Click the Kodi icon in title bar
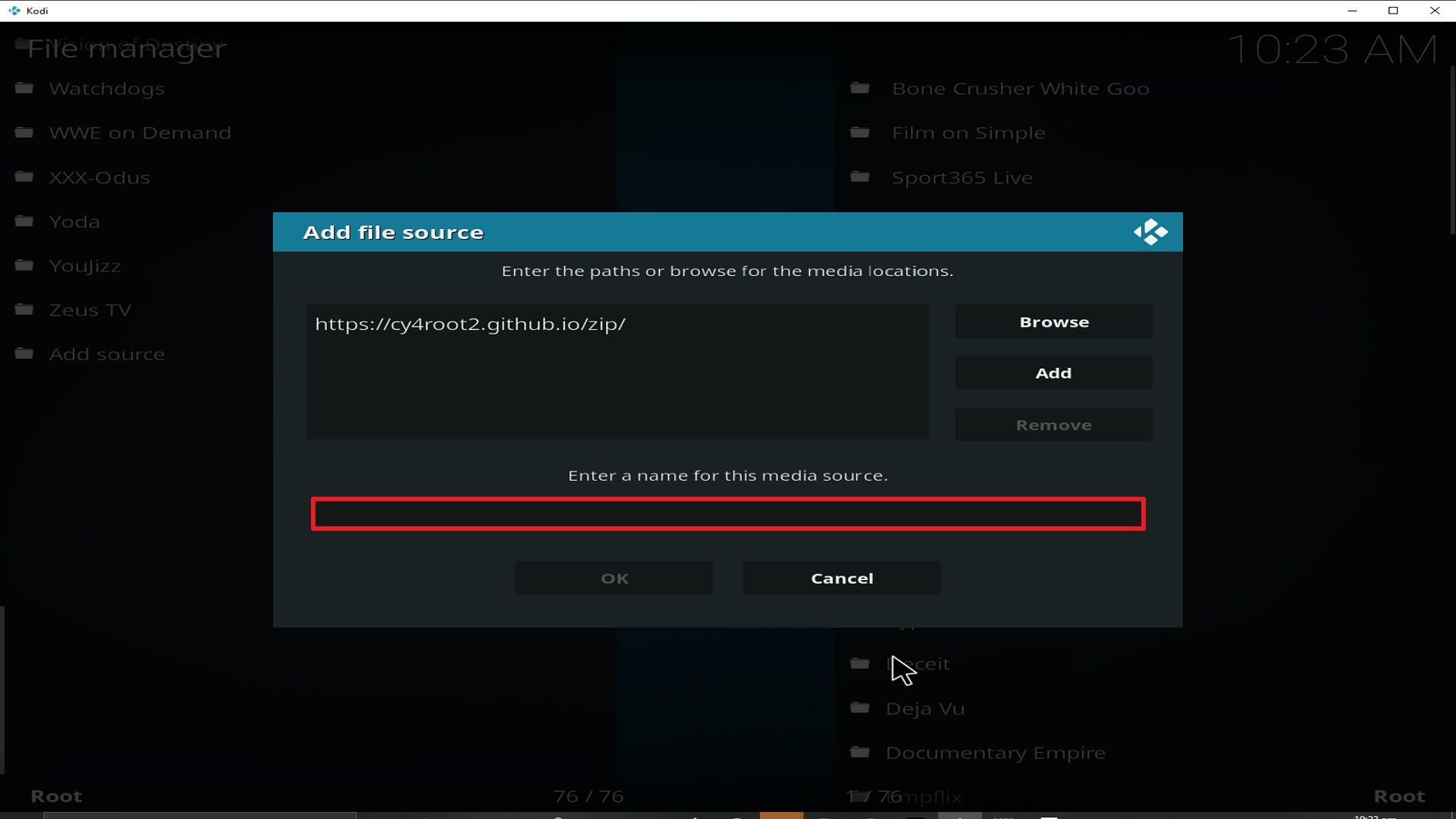The image size is (1456, 819). (14, 11)
